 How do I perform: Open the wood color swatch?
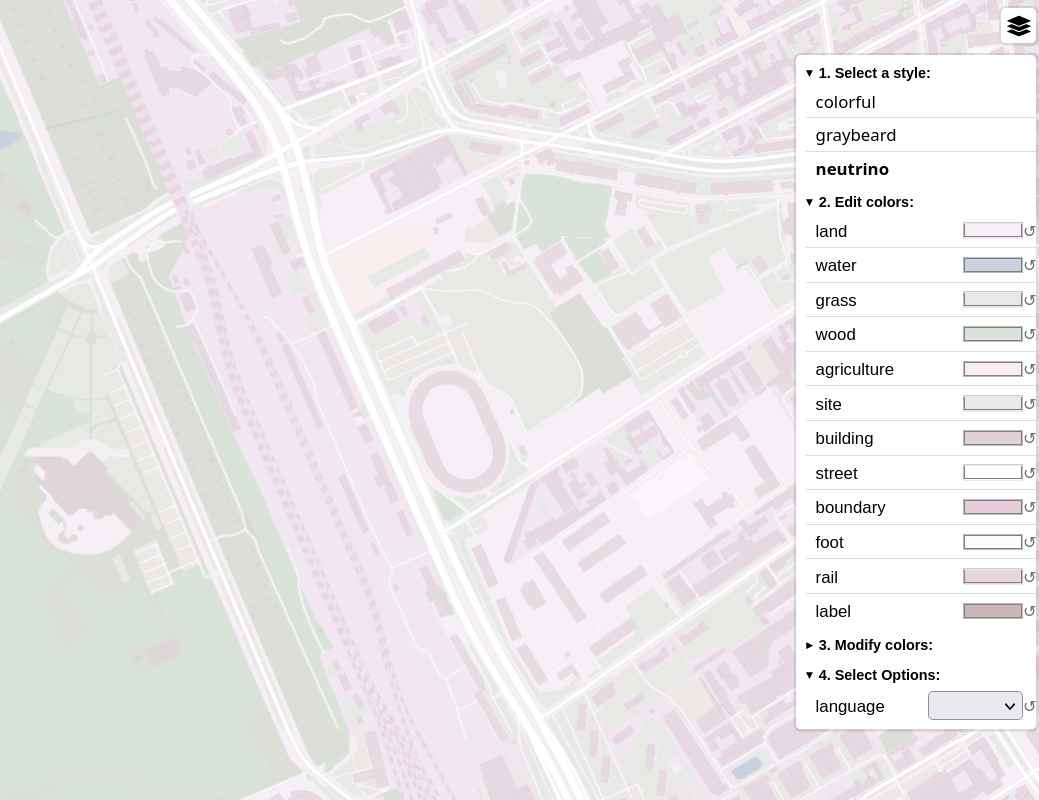pos(992,334)
